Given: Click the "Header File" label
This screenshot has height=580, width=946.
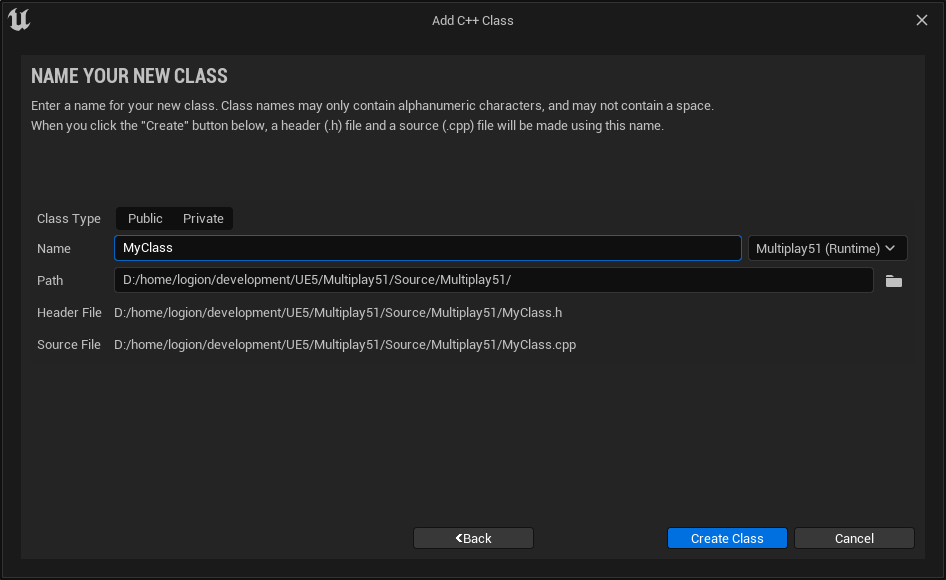Looking at the screenshot, I should point(69,313).
